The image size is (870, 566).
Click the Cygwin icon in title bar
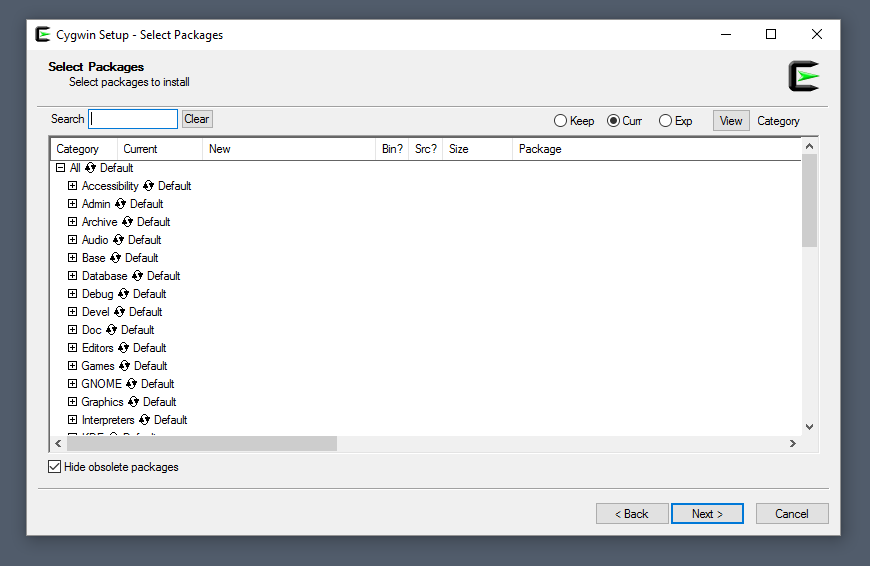[x=43, y=34]
